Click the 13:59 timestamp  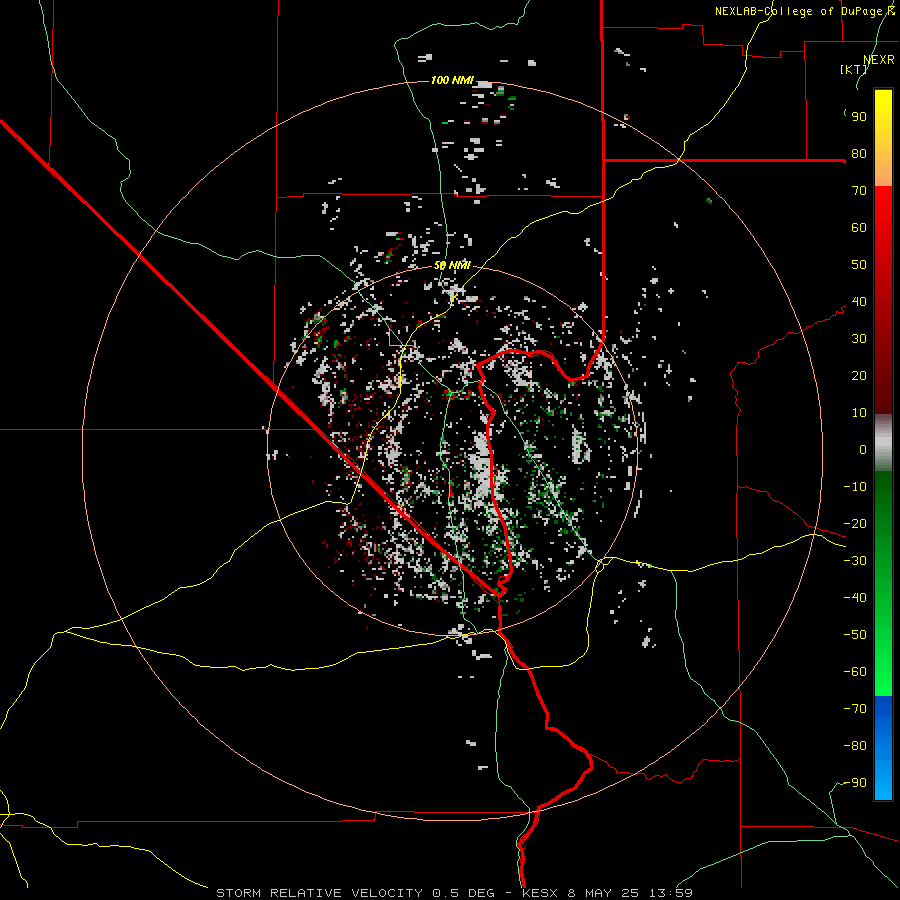click(x=670, y=893)
